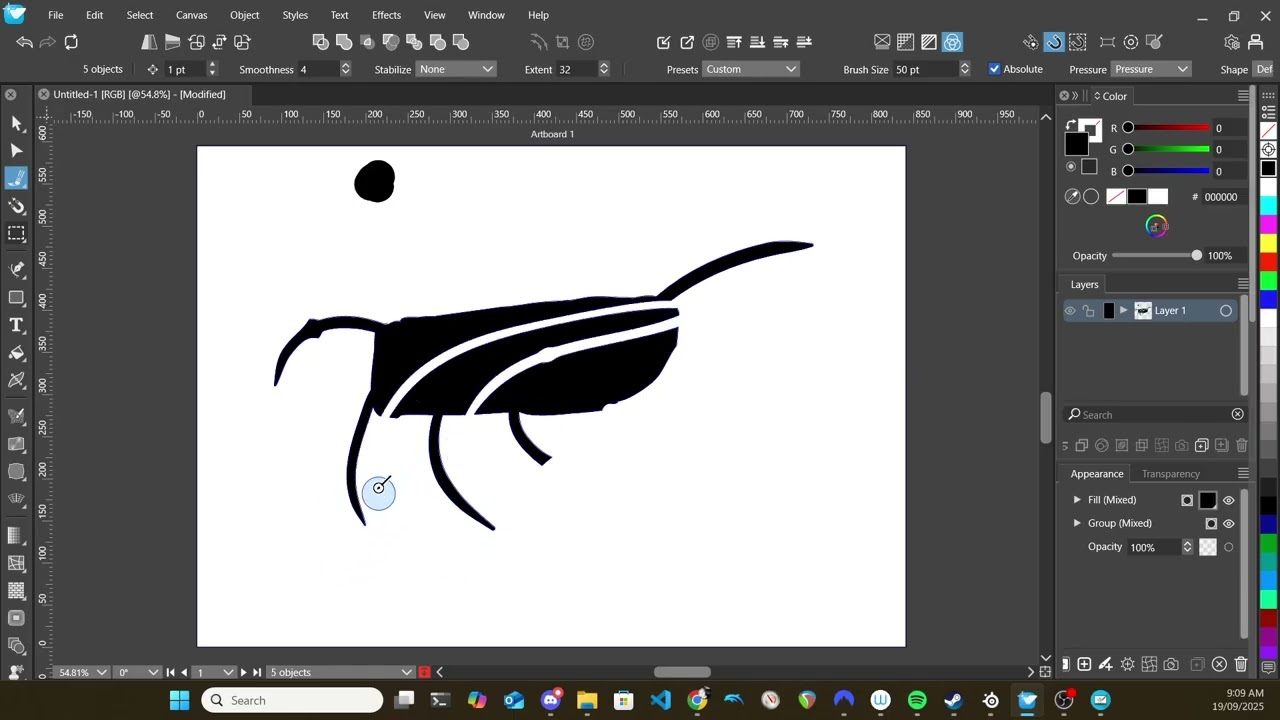The image size is (1280, 720).
Task: Click the print icon at top right
Action: pyautogui.click(x=1256, y=42)
